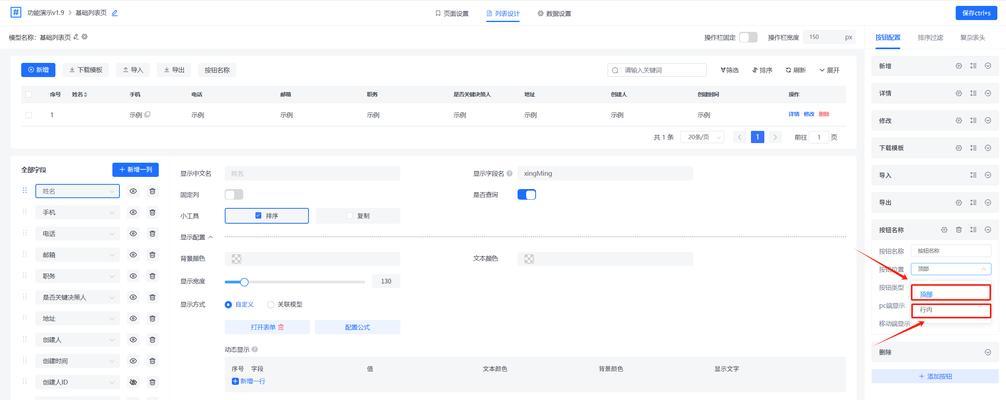The height and width of the screenshot is (400, 1006).
Task: Choose 顶部 in the position dropdown list
Action: (x=951, y=293)
